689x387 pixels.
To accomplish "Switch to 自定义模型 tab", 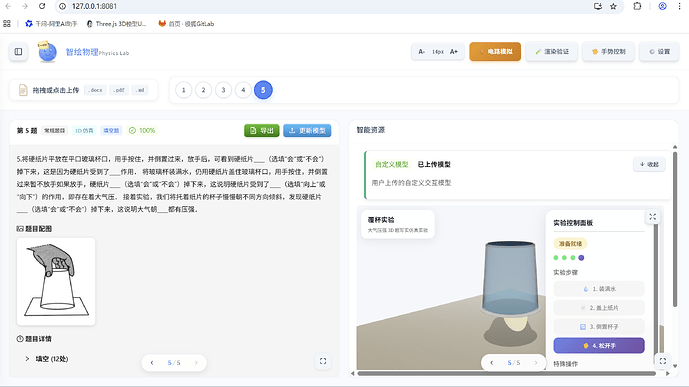I will 392,164.
